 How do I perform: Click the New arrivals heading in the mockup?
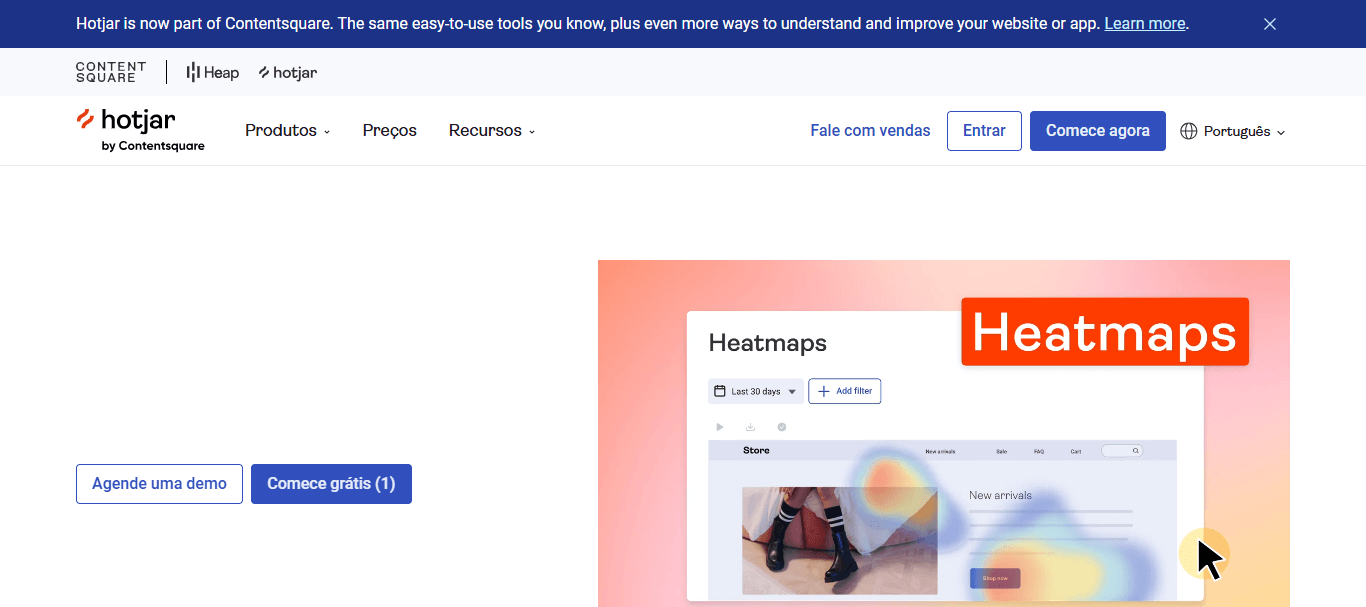point(1000,495)
